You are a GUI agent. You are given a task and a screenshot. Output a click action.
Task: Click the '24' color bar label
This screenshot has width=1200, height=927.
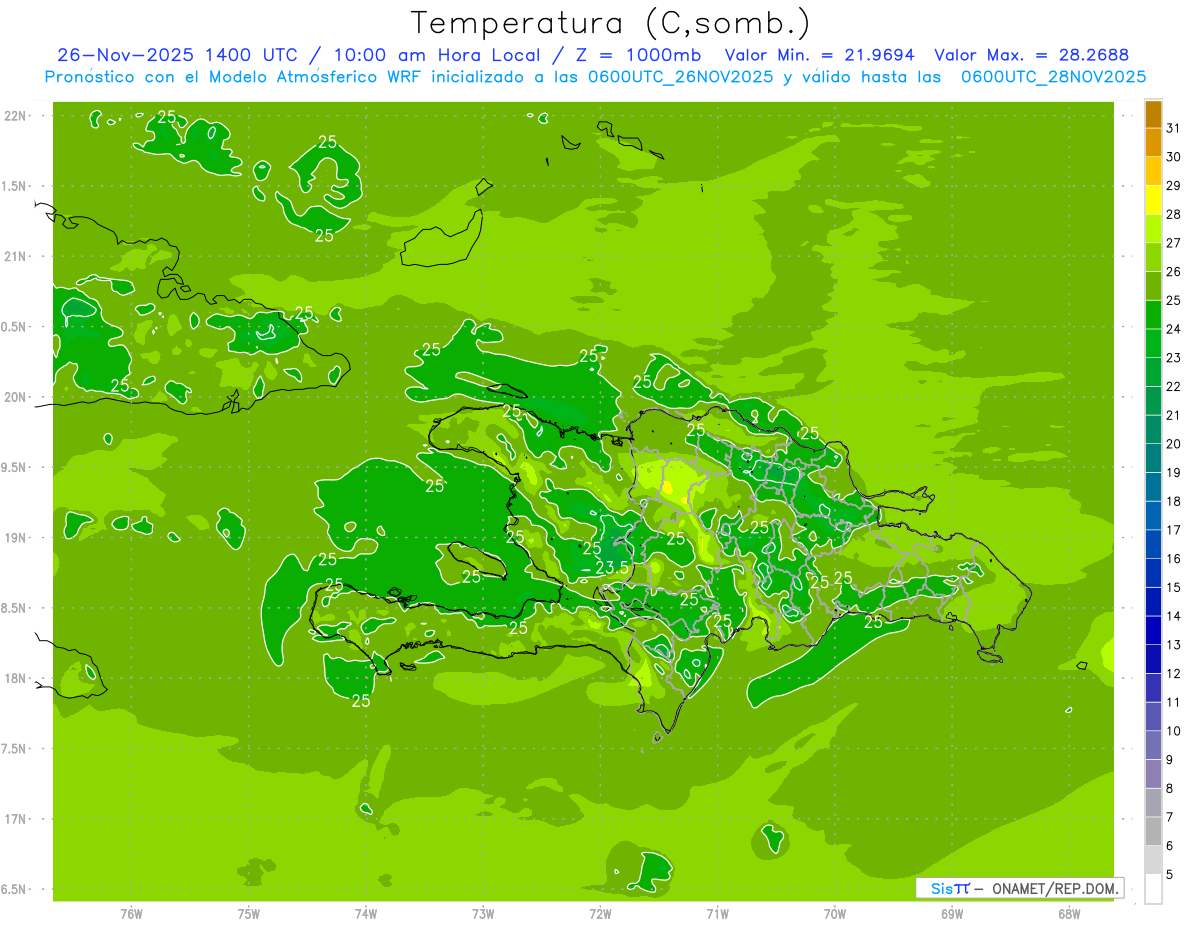(1173, 329)
